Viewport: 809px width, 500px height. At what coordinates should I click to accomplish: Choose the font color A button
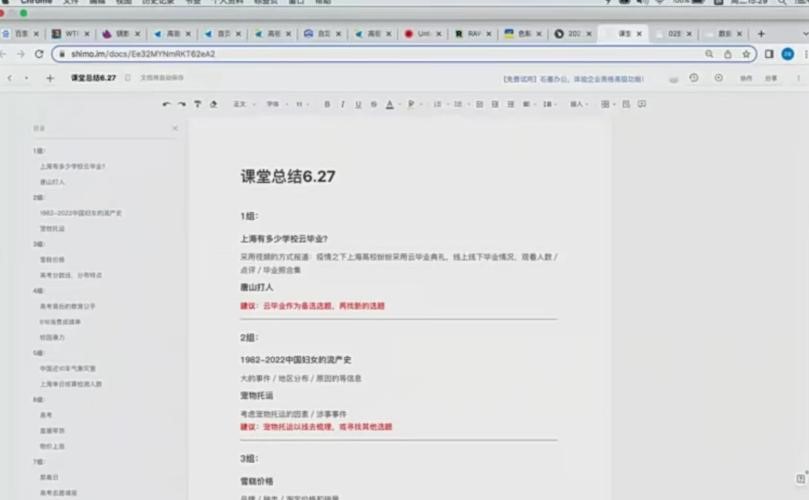pos(390,104)
